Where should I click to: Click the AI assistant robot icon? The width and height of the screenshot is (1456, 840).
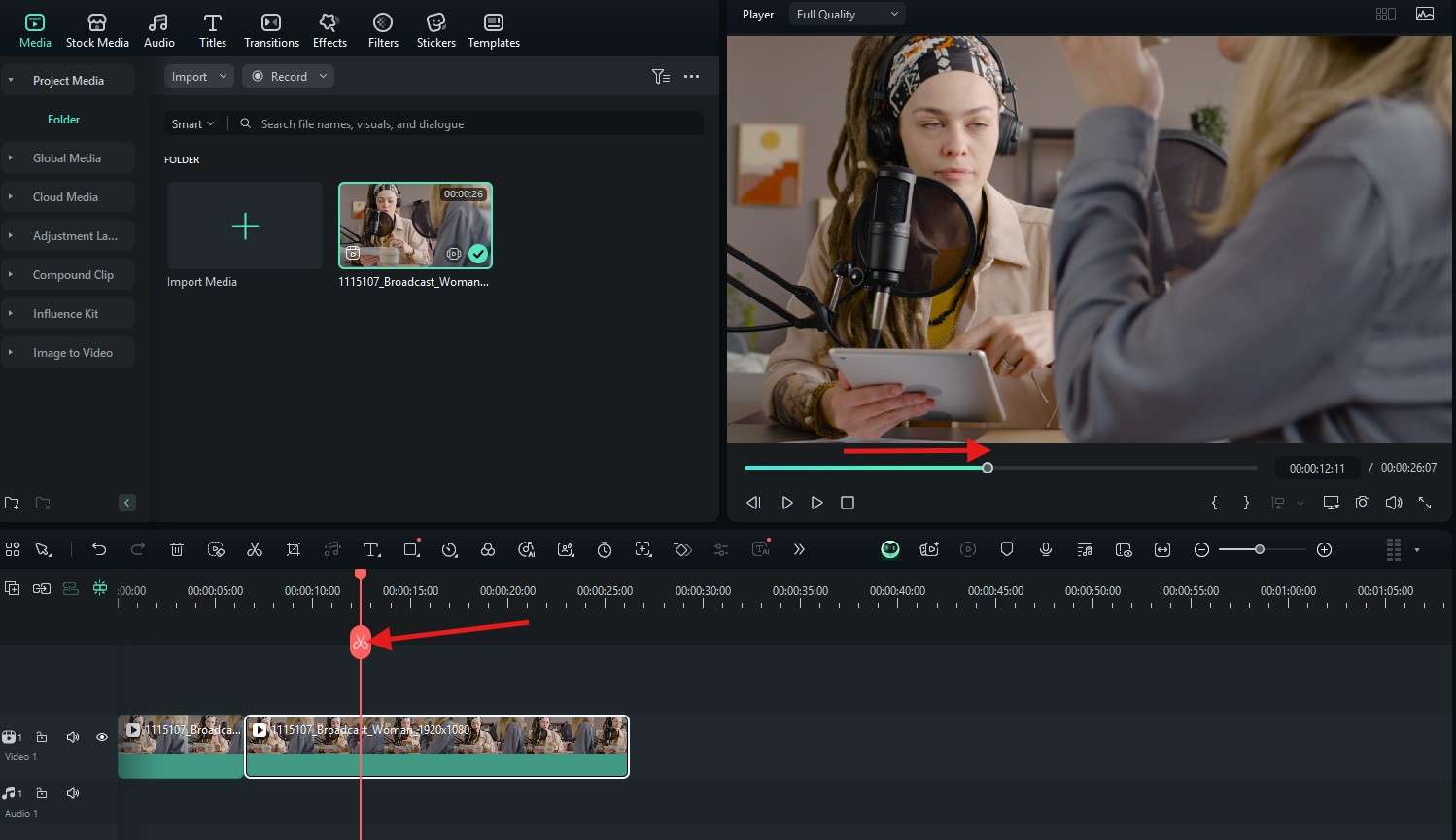[x=890, y=549]
